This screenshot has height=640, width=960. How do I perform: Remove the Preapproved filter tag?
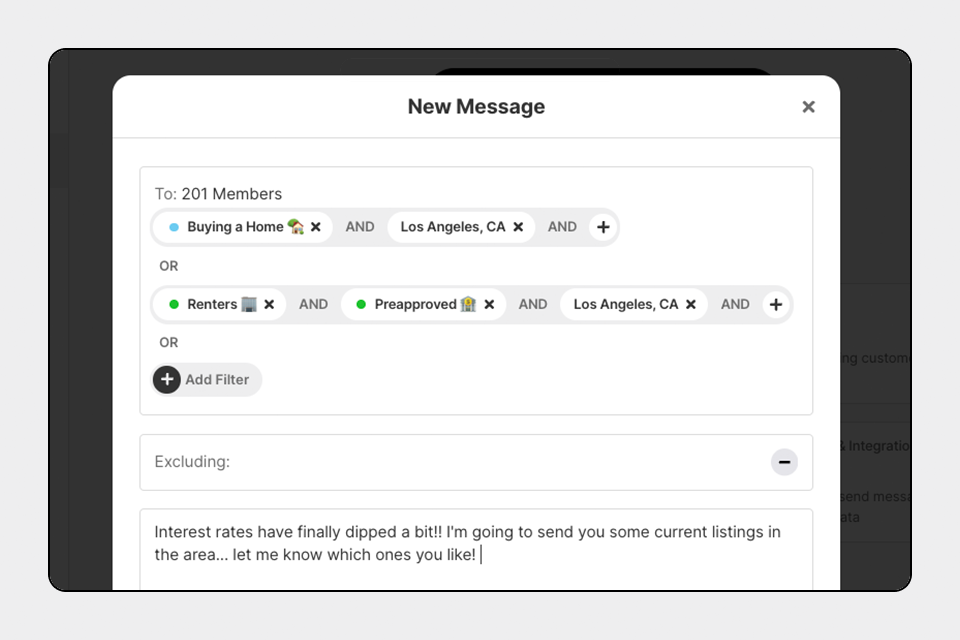tap(489, 304)
